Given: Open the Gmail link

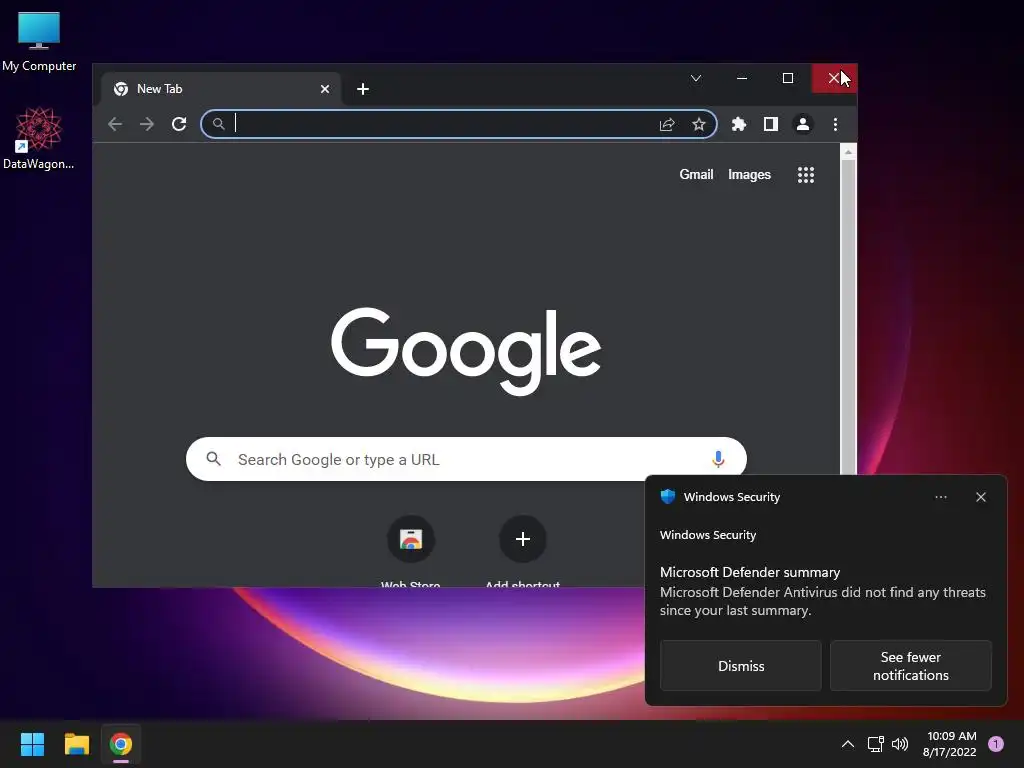Looking at the screenshot, I should pos(696,174).
